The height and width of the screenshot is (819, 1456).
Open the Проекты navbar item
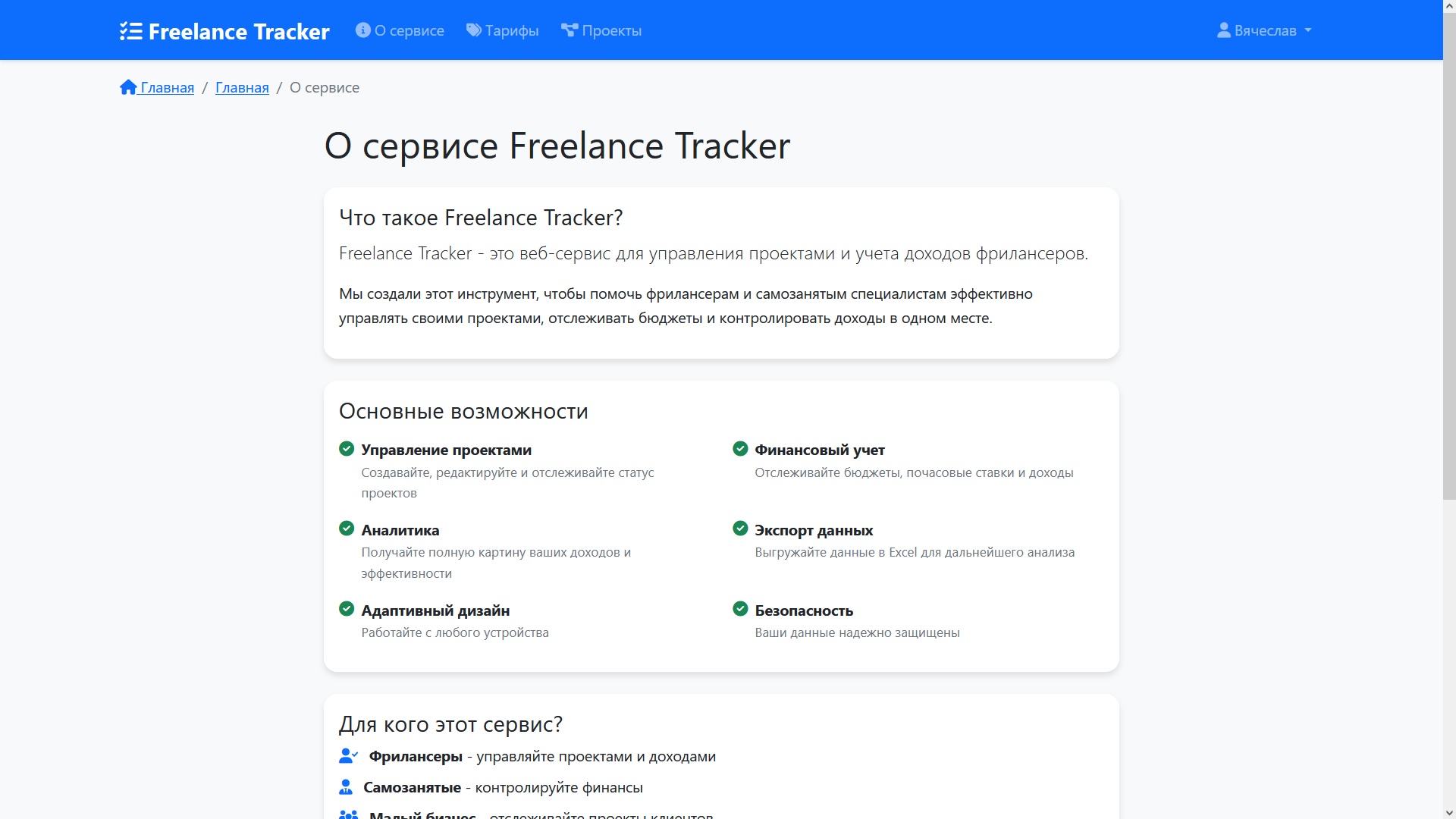601,30
